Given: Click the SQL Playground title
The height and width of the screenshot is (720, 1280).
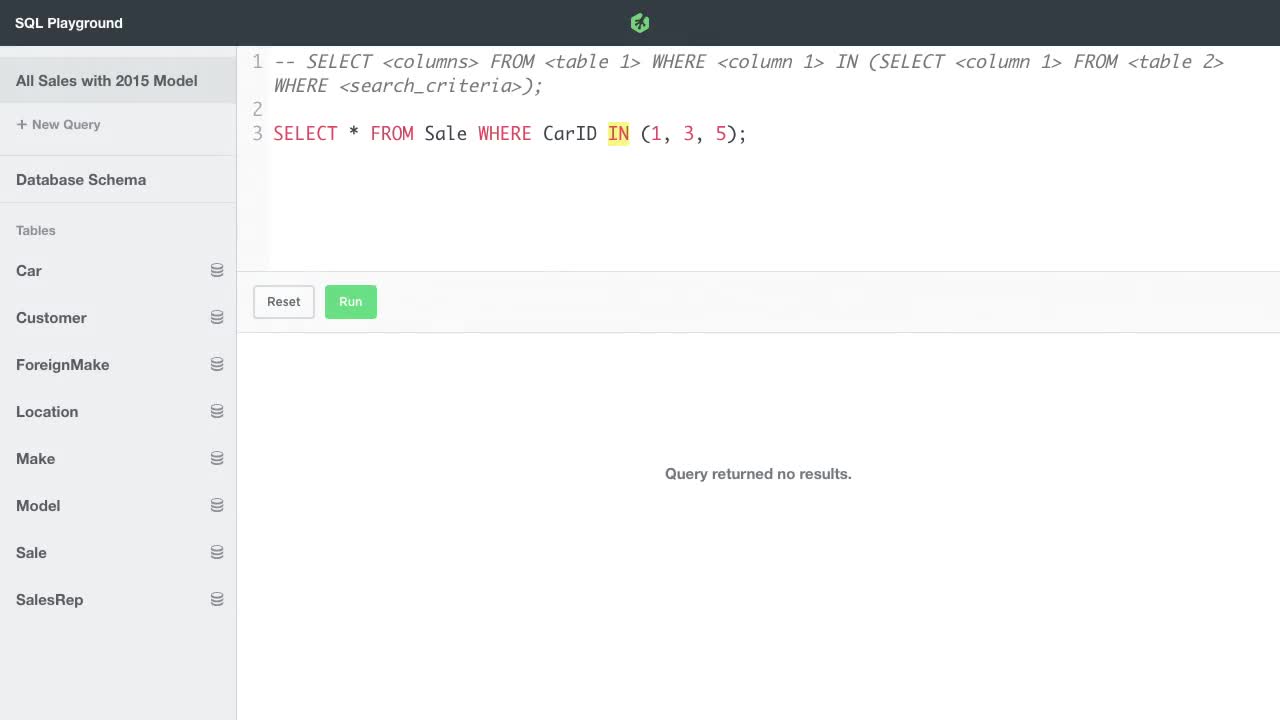Looking at the screenshot, I should tap(68, 22).
